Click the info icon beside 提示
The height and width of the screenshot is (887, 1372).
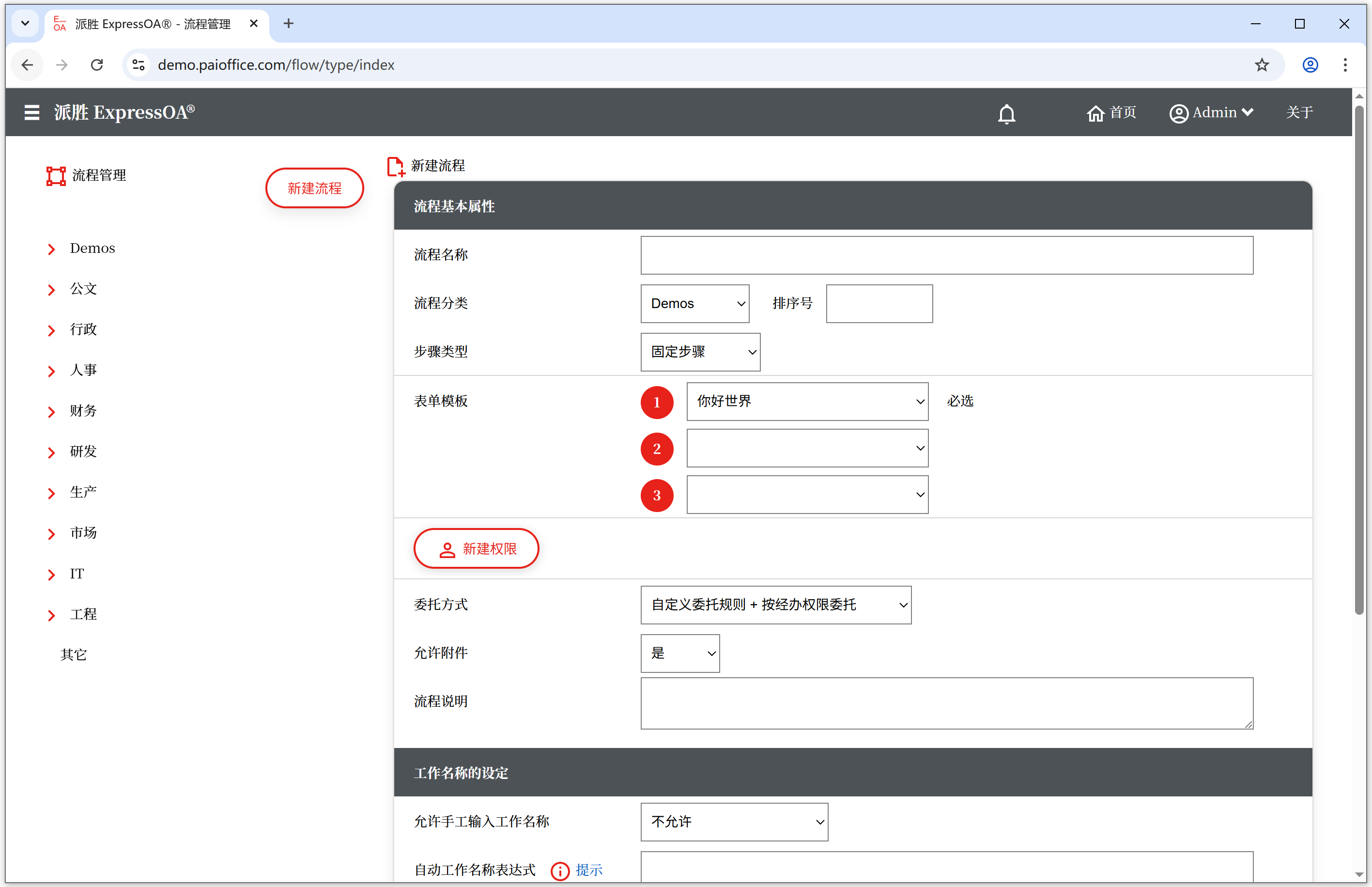pyautogui.click(x=560, y=871)
